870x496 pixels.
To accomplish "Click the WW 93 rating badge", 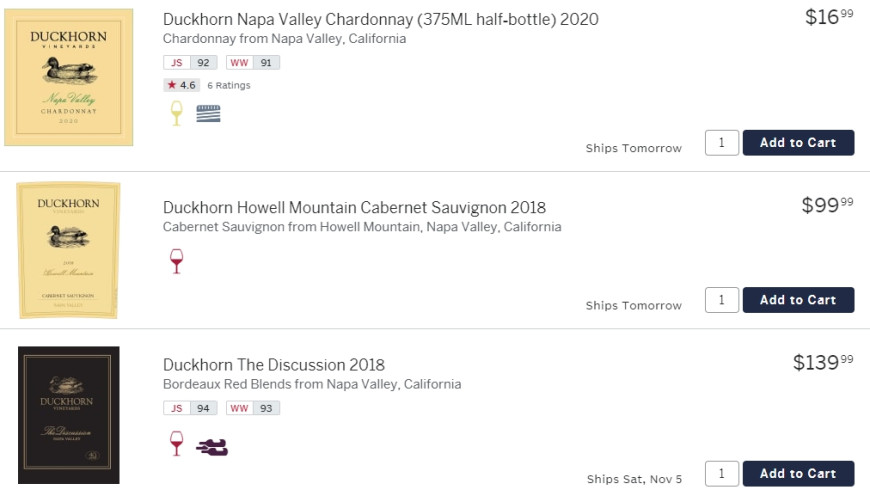I will (253, 408).
